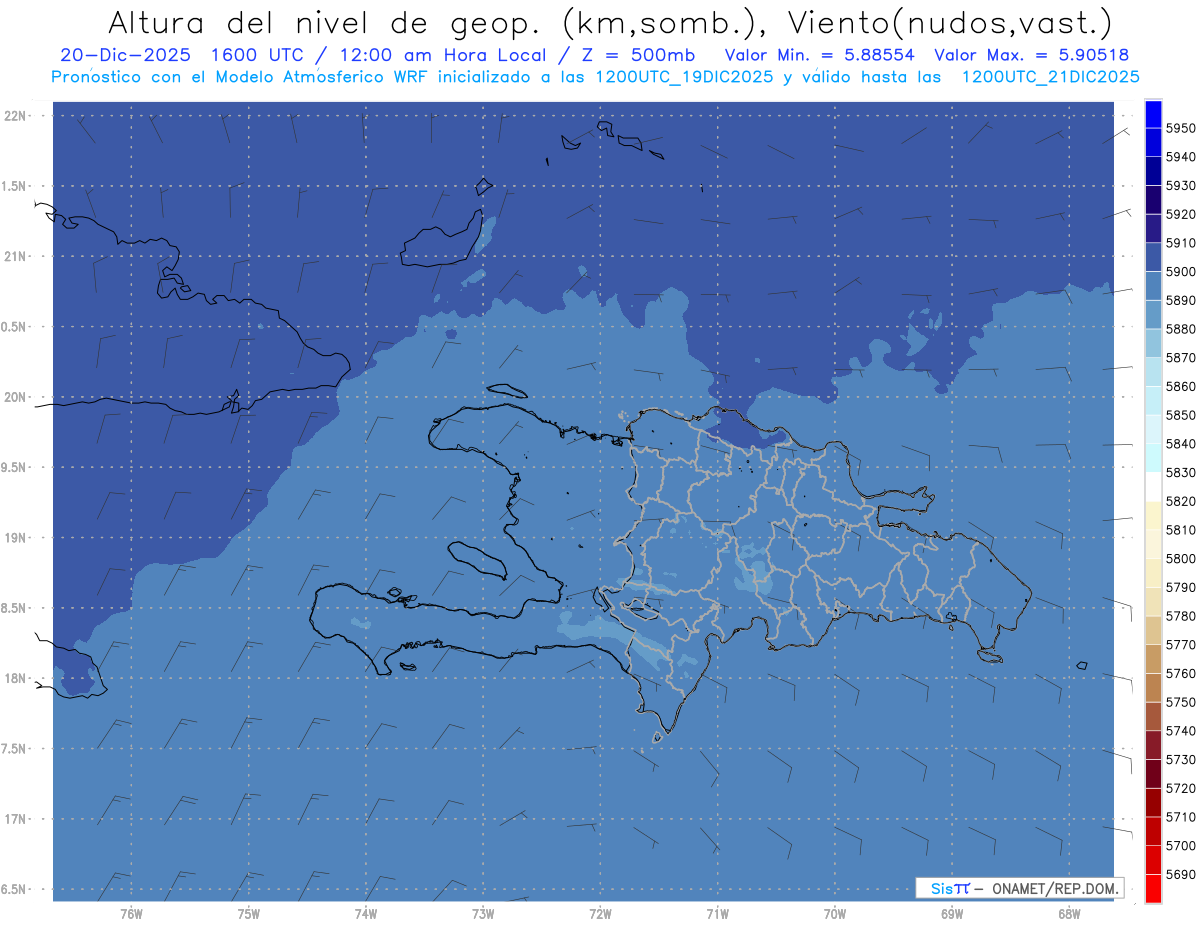Click the '69W' longitude label
Image resolution: width=1200 pixels, height=927 pixels.
[x=952, y=913]
